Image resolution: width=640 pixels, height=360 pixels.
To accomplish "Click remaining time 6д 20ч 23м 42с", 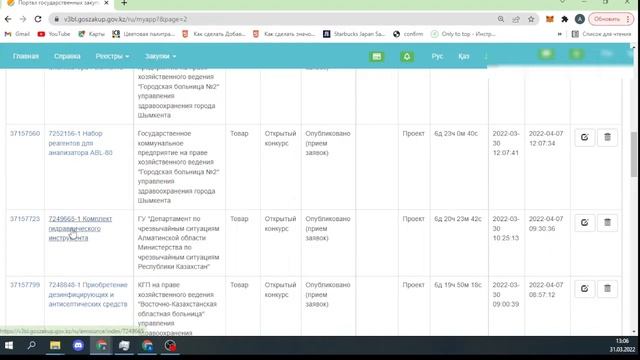I will [x=458, y=219].
